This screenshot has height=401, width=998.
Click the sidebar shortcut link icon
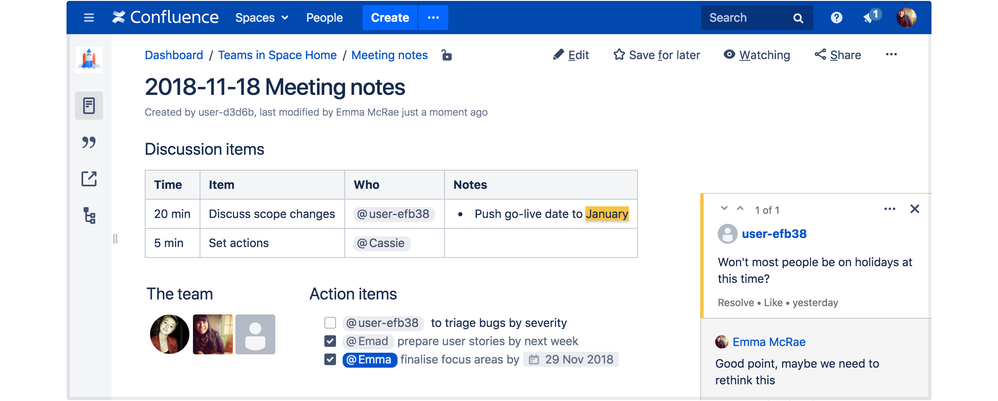[x=89, y=179]
